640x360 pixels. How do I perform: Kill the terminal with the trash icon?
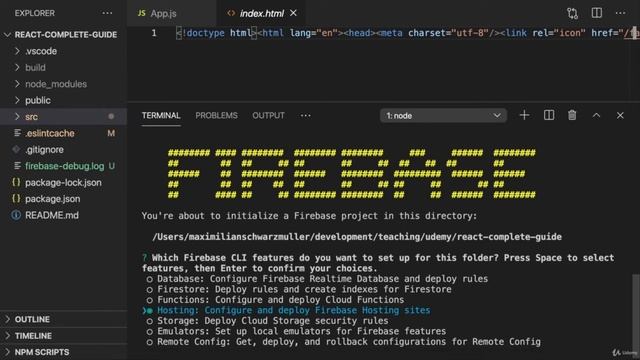pos(572,116)
